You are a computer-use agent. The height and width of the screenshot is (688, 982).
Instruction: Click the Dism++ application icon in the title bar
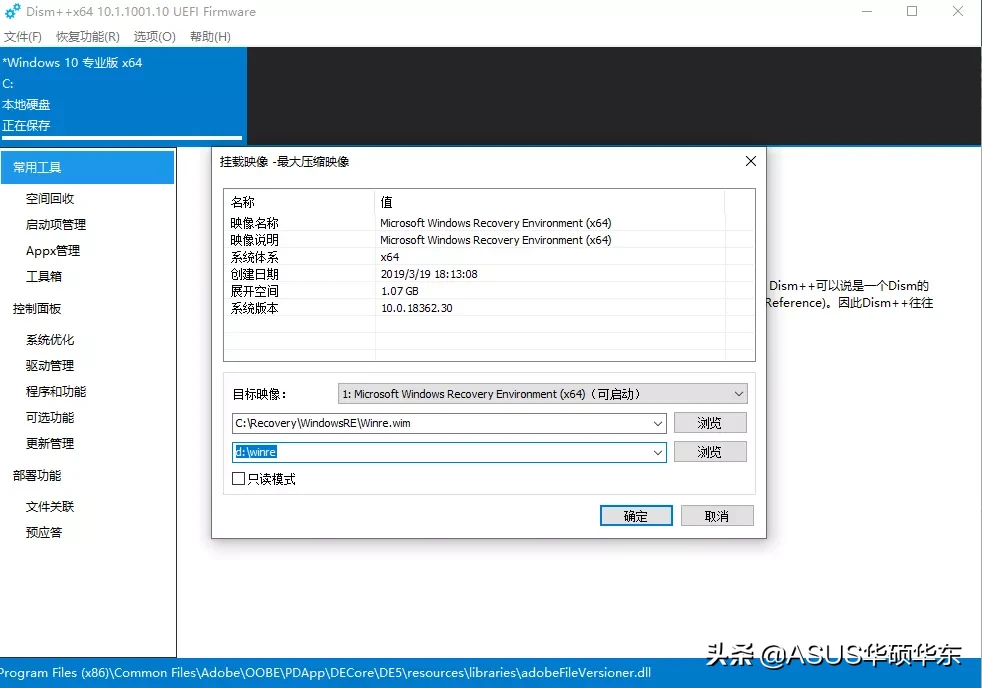coord(11,11)
